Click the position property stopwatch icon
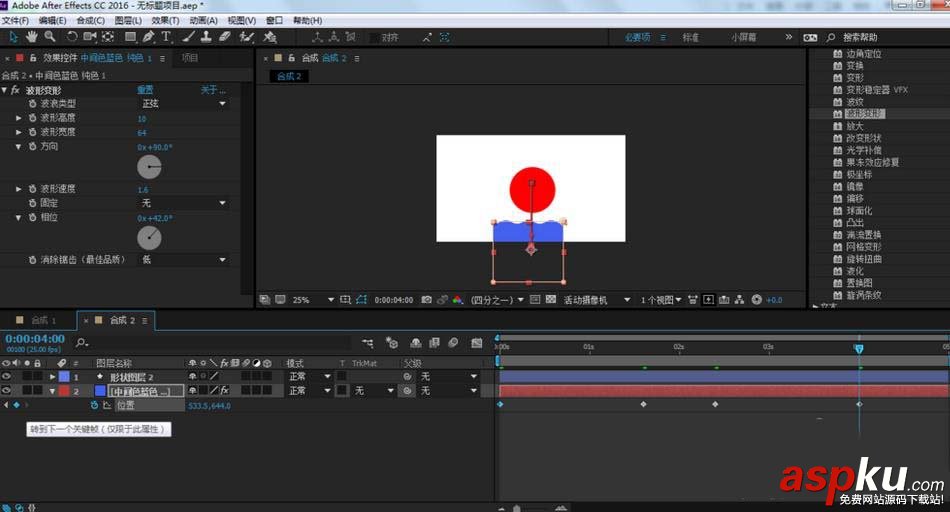This screenshot has width=950, height=512. click(x=95, y=405)
